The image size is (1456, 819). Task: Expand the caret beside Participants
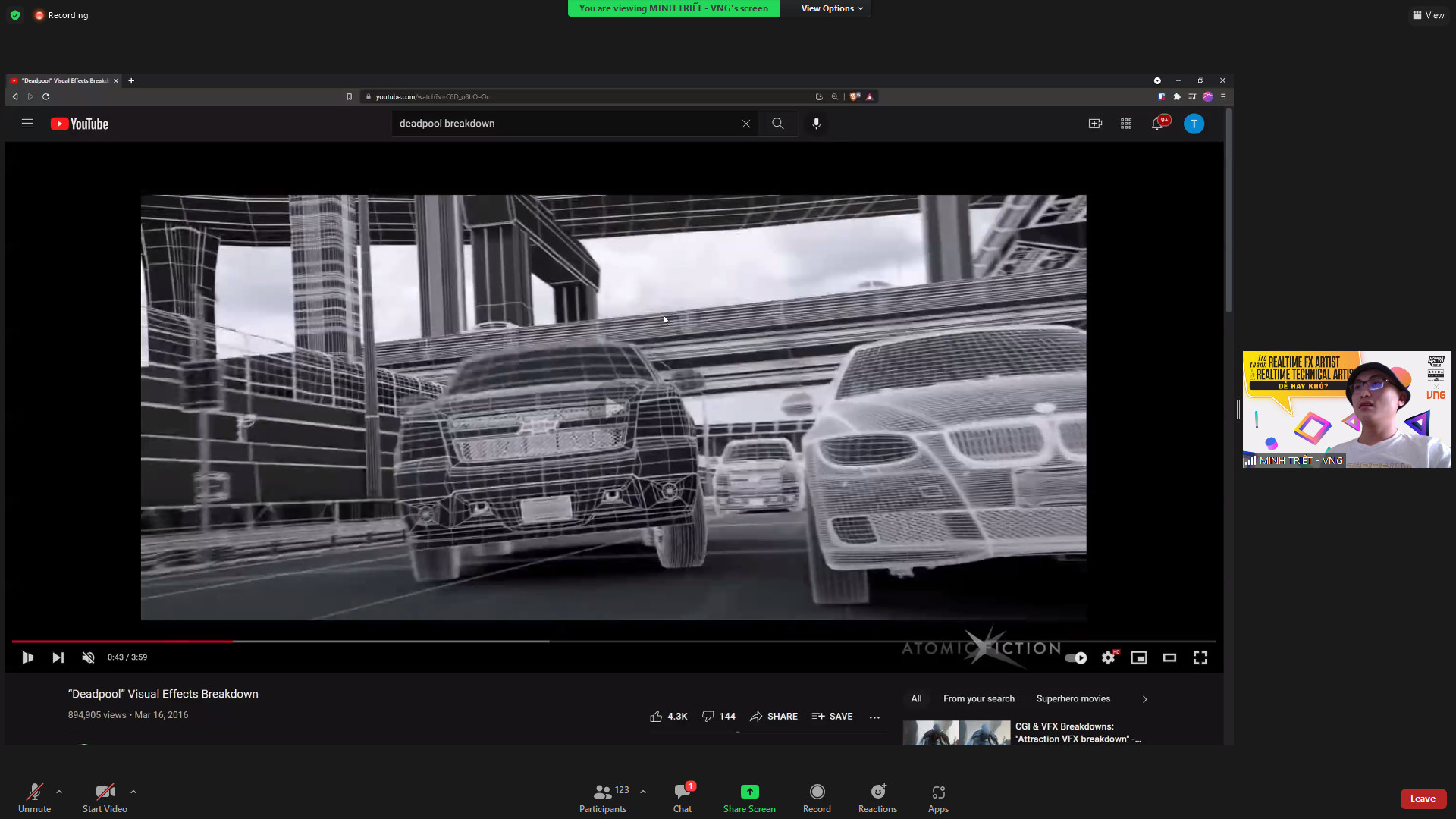pyautogui.click(x=643, y=792)
